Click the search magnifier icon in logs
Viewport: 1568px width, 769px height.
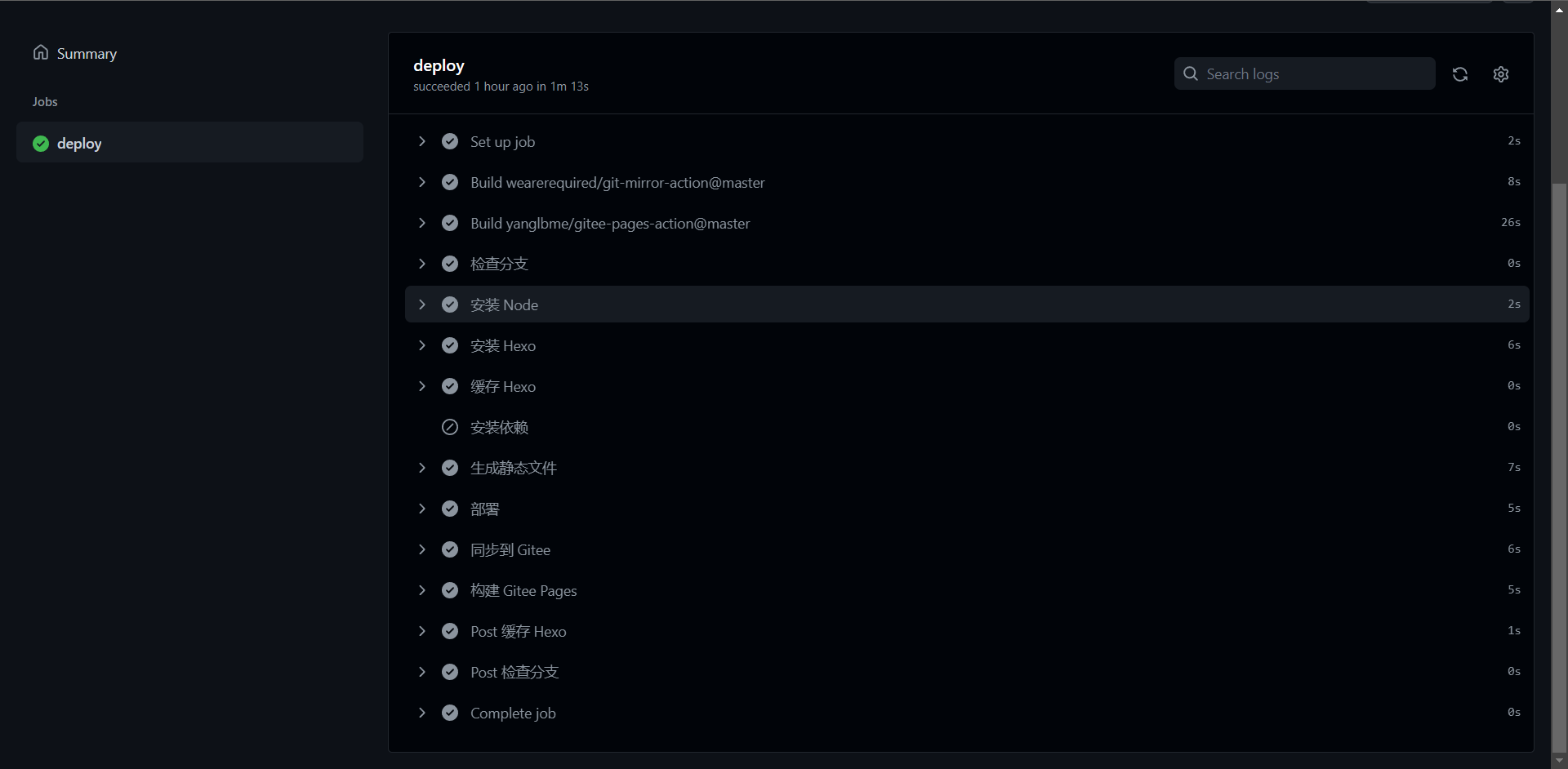tap(1191, 74)
